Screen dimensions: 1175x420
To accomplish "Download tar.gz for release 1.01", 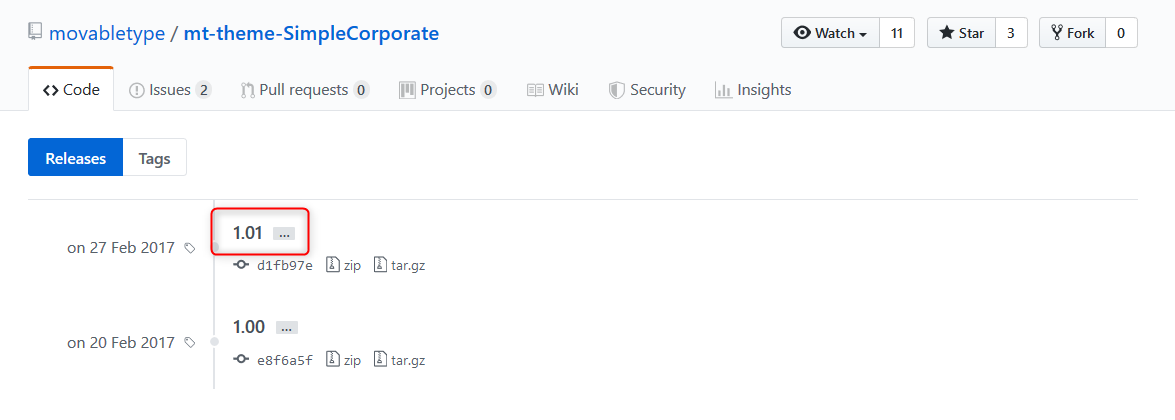I will click(x=400, y=266).
